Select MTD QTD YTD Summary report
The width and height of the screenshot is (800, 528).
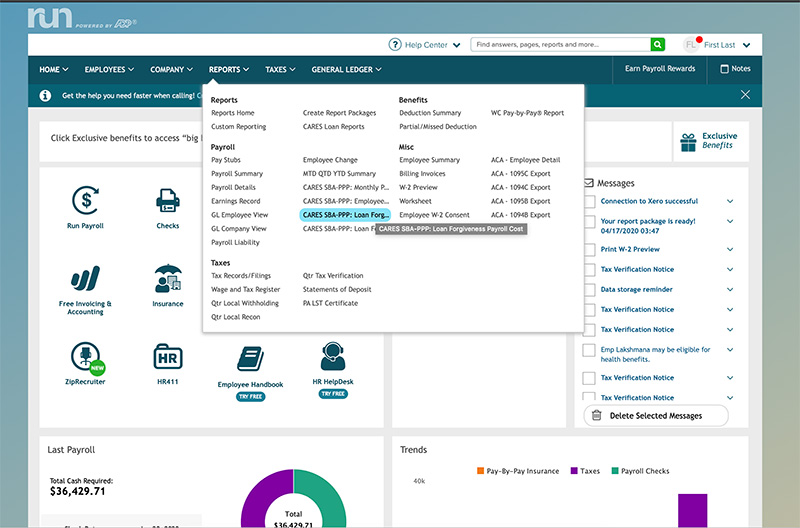(339, 173)
